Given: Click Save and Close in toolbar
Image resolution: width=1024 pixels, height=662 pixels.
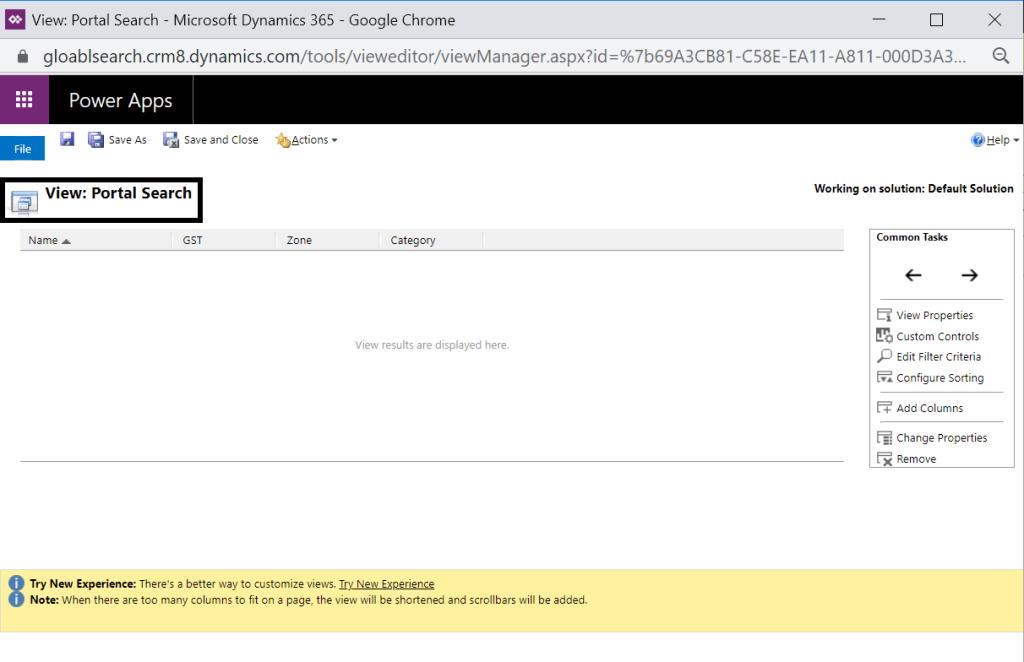Looking at the screenshot, I should point(211,140).
